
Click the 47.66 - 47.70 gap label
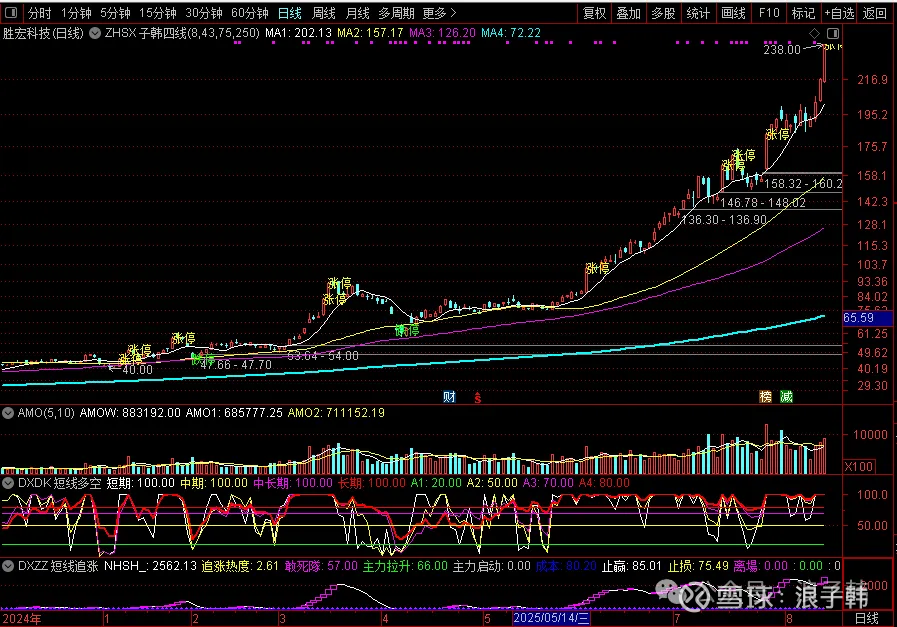point(236,365)
